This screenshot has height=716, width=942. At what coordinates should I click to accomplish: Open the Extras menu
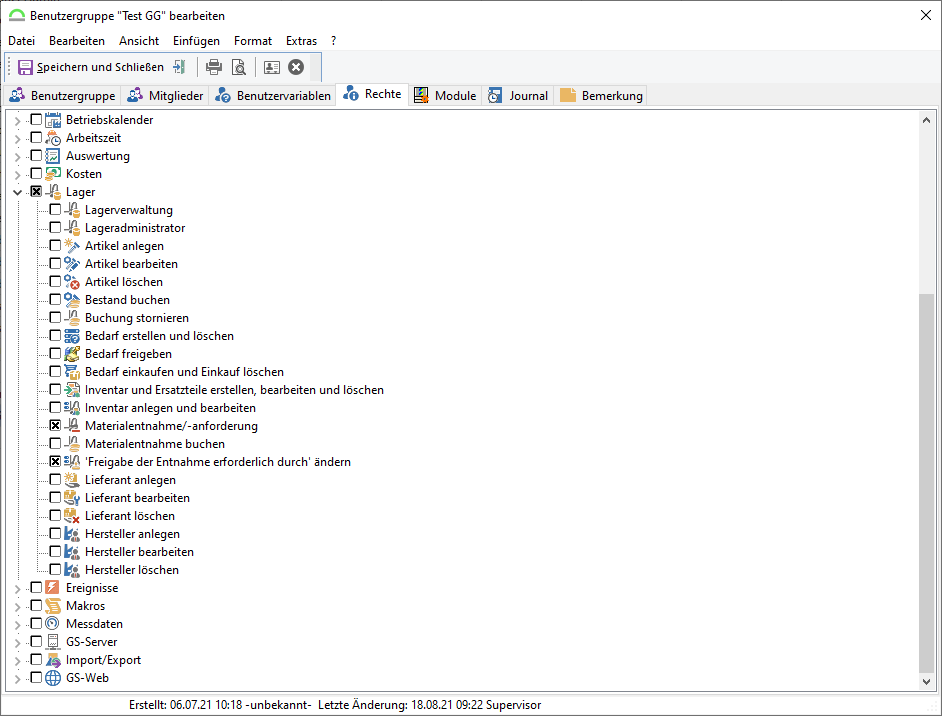pos(302,41)
